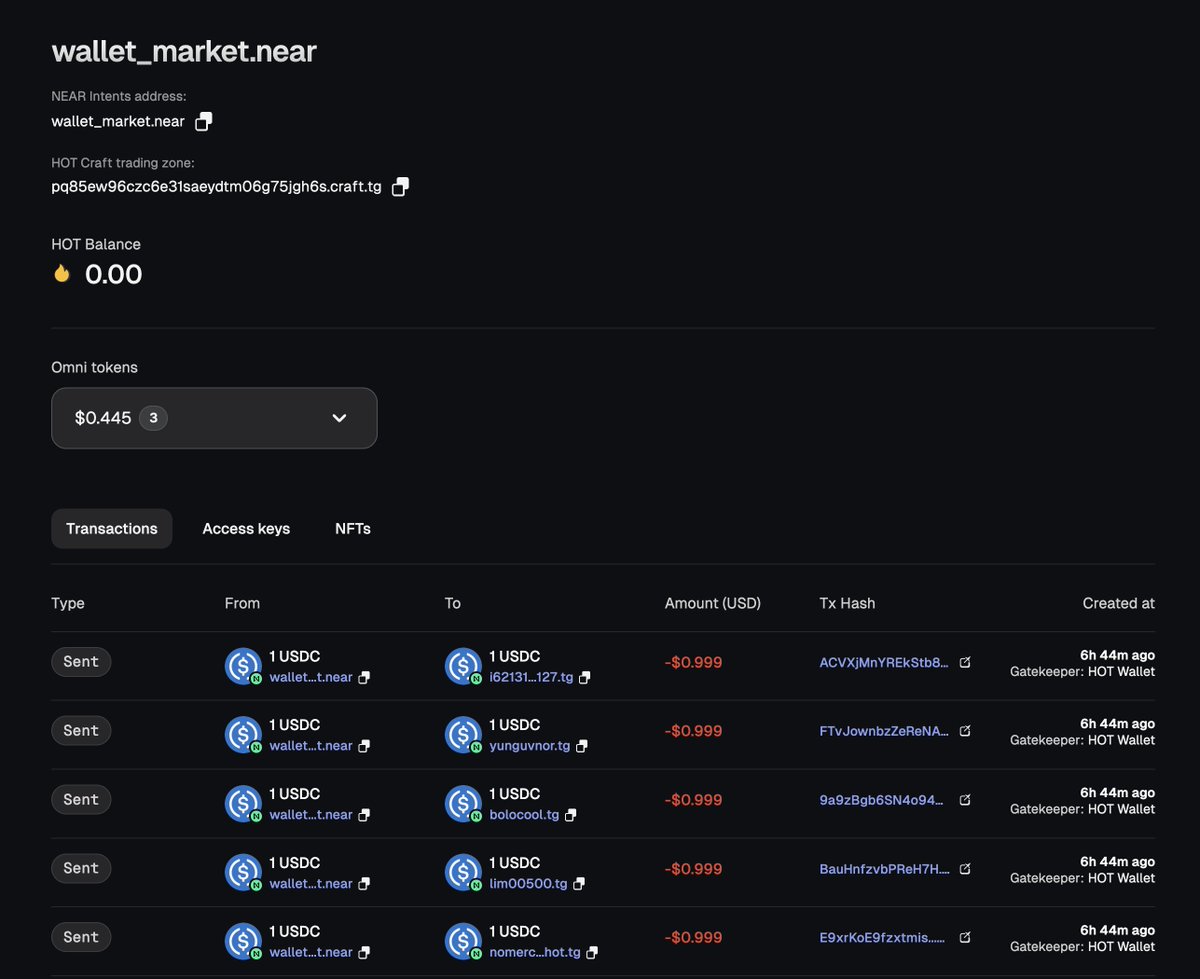This screenshot has width=1200, height=979.
Task: Expand the Omni tokens $0.445 dropdown
Action: click(x=214, y=418)
